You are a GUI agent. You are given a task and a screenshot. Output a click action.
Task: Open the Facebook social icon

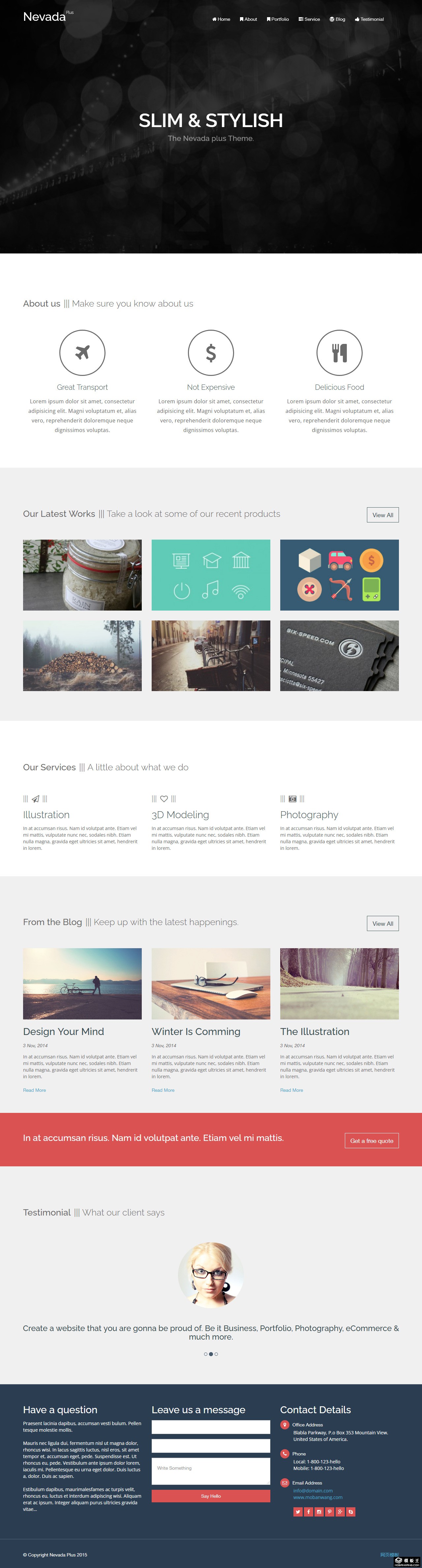(308, 1511)
